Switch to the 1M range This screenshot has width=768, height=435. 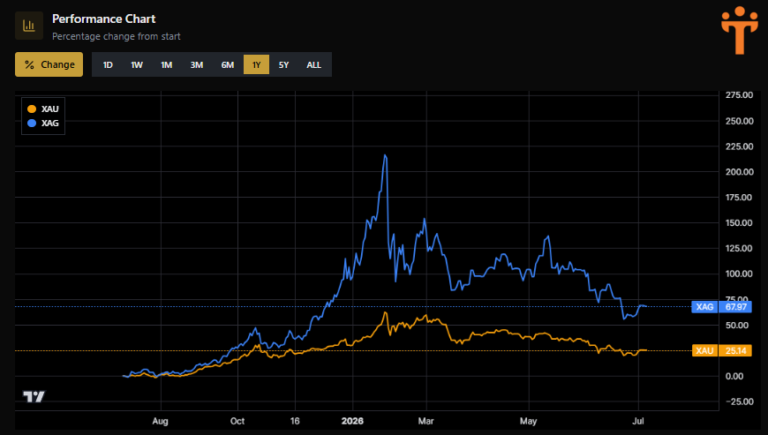click(167, 65)
